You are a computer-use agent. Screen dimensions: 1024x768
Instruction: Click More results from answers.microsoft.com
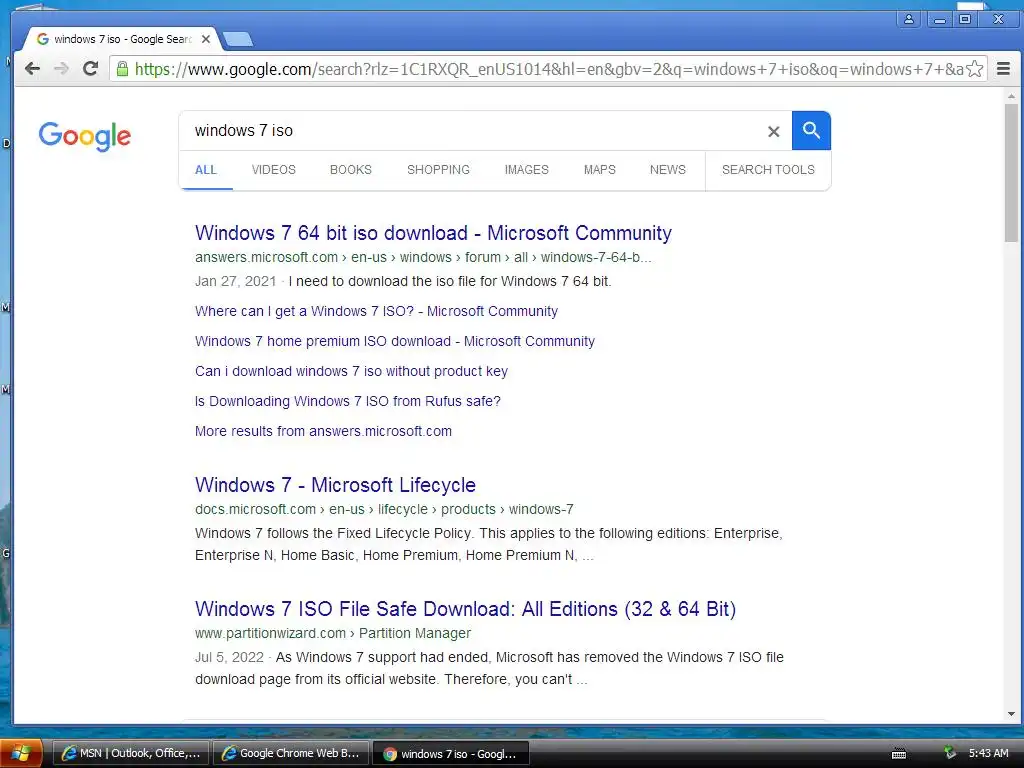pyautogui.click(x=323, y=432)
